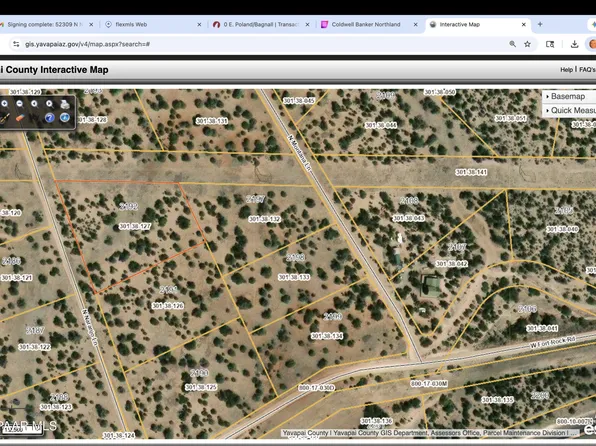Click parcel label 301-38-127
Image resolution: width=596 pixels, height=446 pixels.
pyautogui.click(x=135, y=226)
